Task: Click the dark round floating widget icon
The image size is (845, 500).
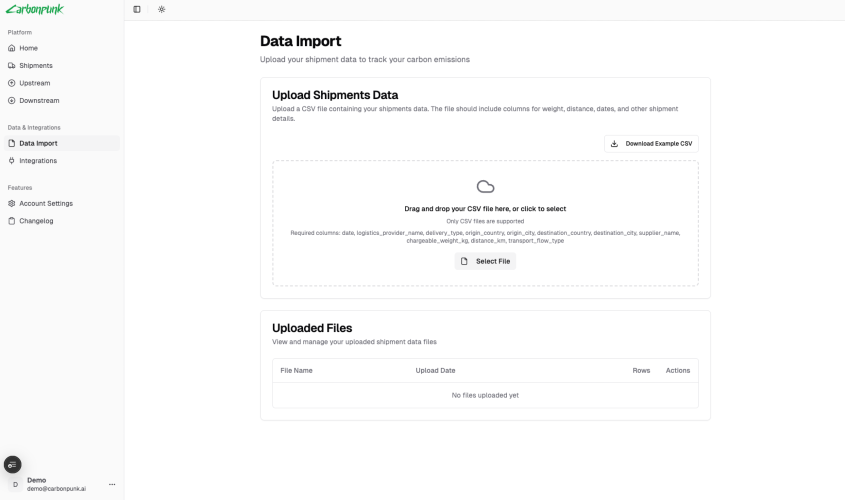Action: [12, 464]
